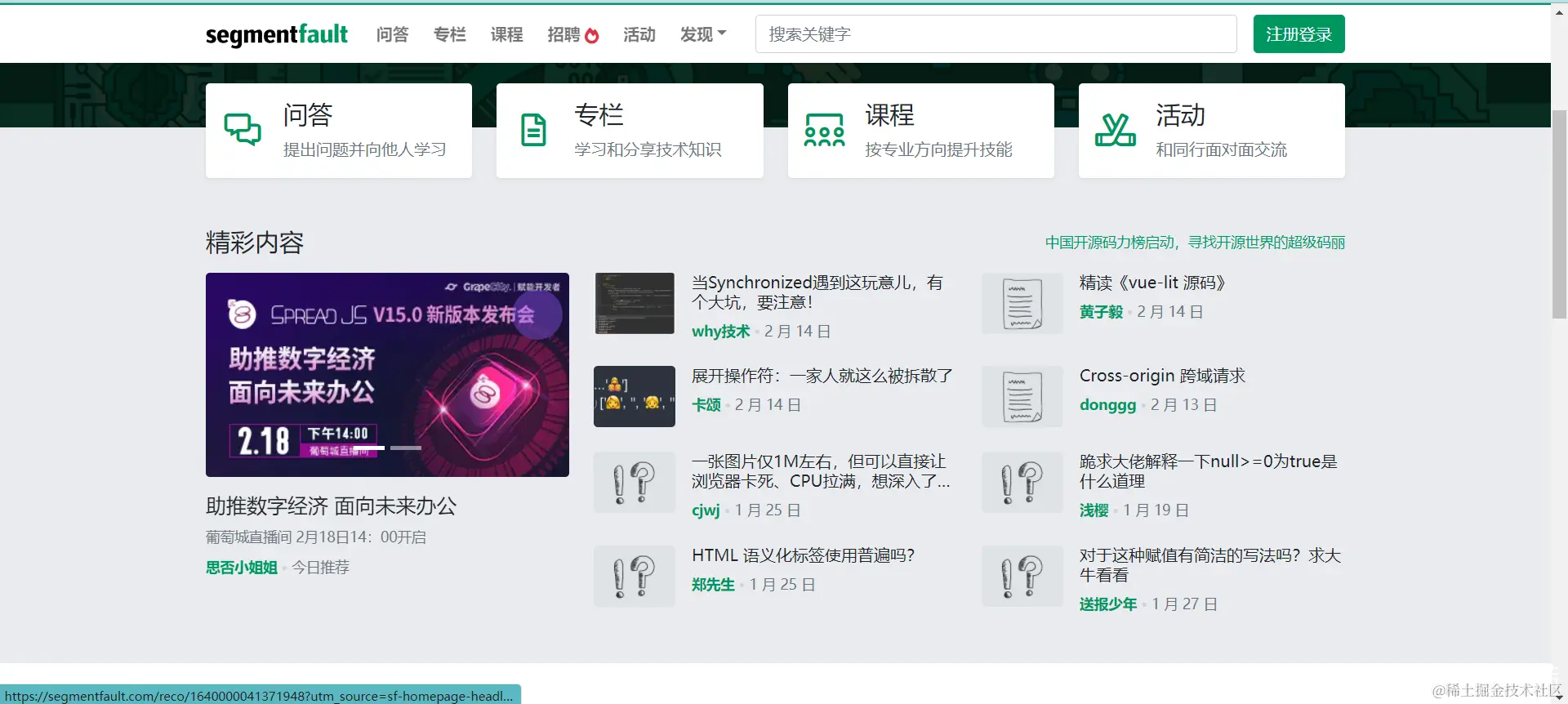Click the 活动 card icon

[x=1116, y=130]
